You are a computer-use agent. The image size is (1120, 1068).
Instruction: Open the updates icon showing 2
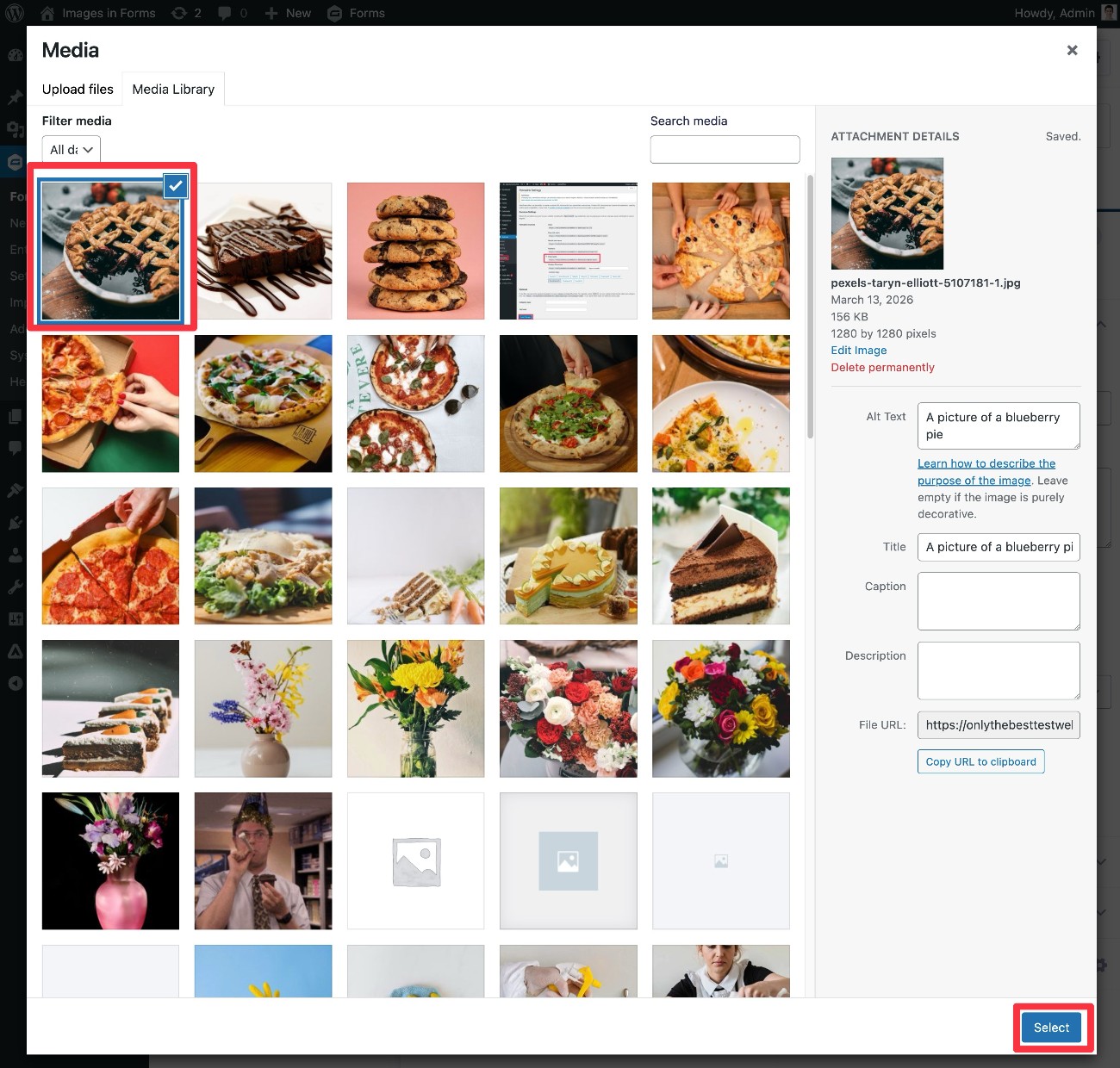(179, 13)
